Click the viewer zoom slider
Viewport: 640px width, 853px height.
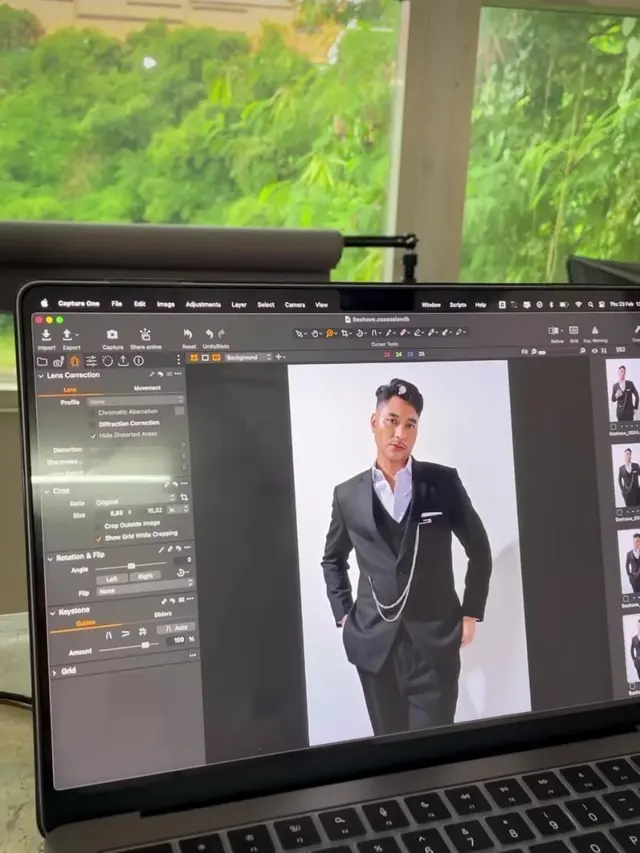pos(562,352)
